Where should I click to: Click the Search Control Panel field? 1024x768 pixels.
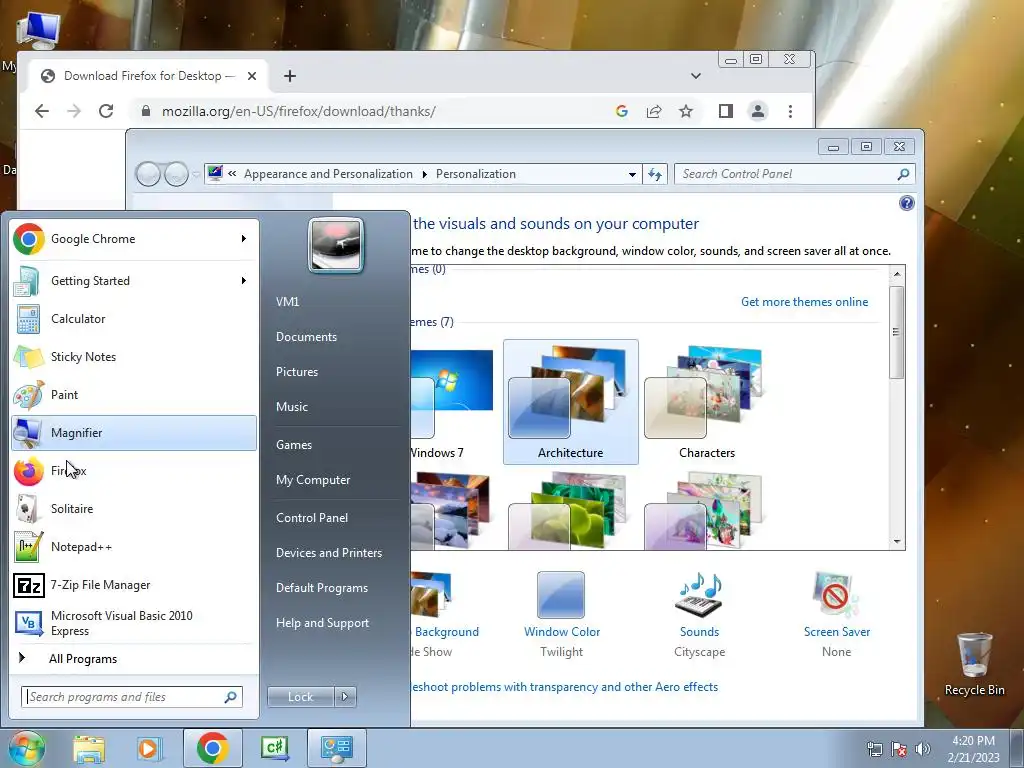coord(794,174)
